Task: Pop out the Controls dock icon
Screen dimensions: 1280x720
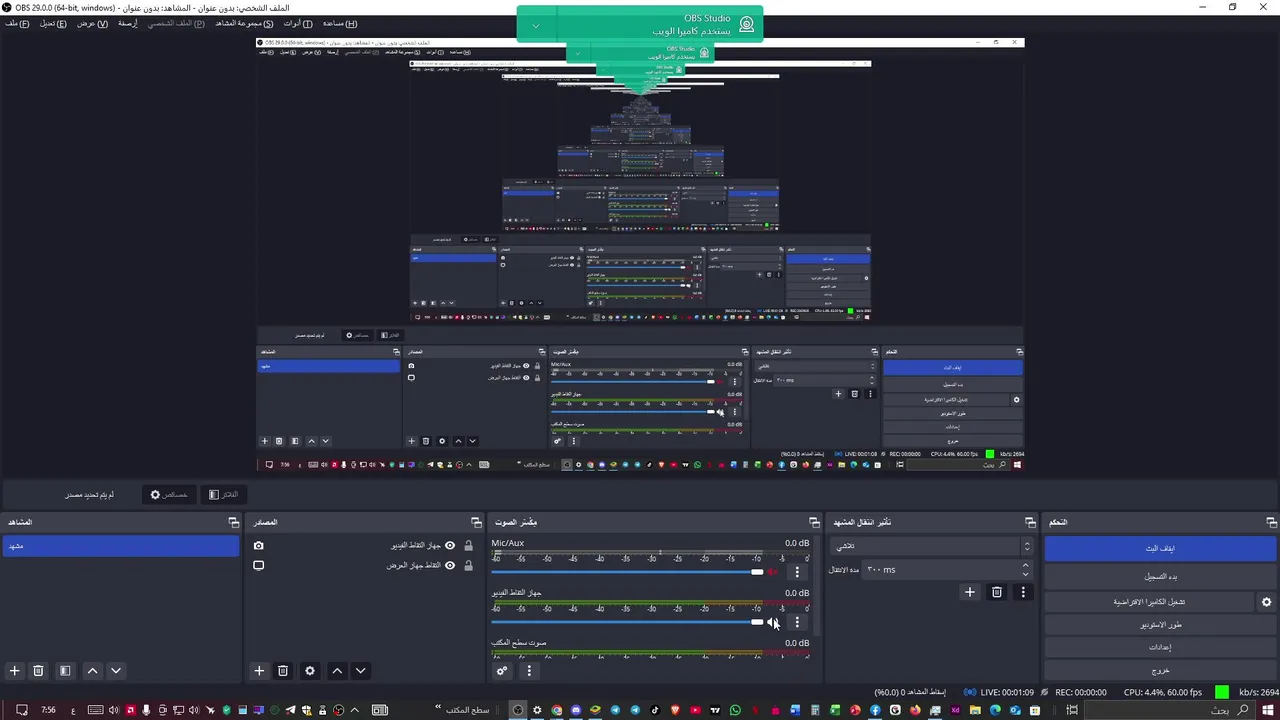Action: point(1271,522)
